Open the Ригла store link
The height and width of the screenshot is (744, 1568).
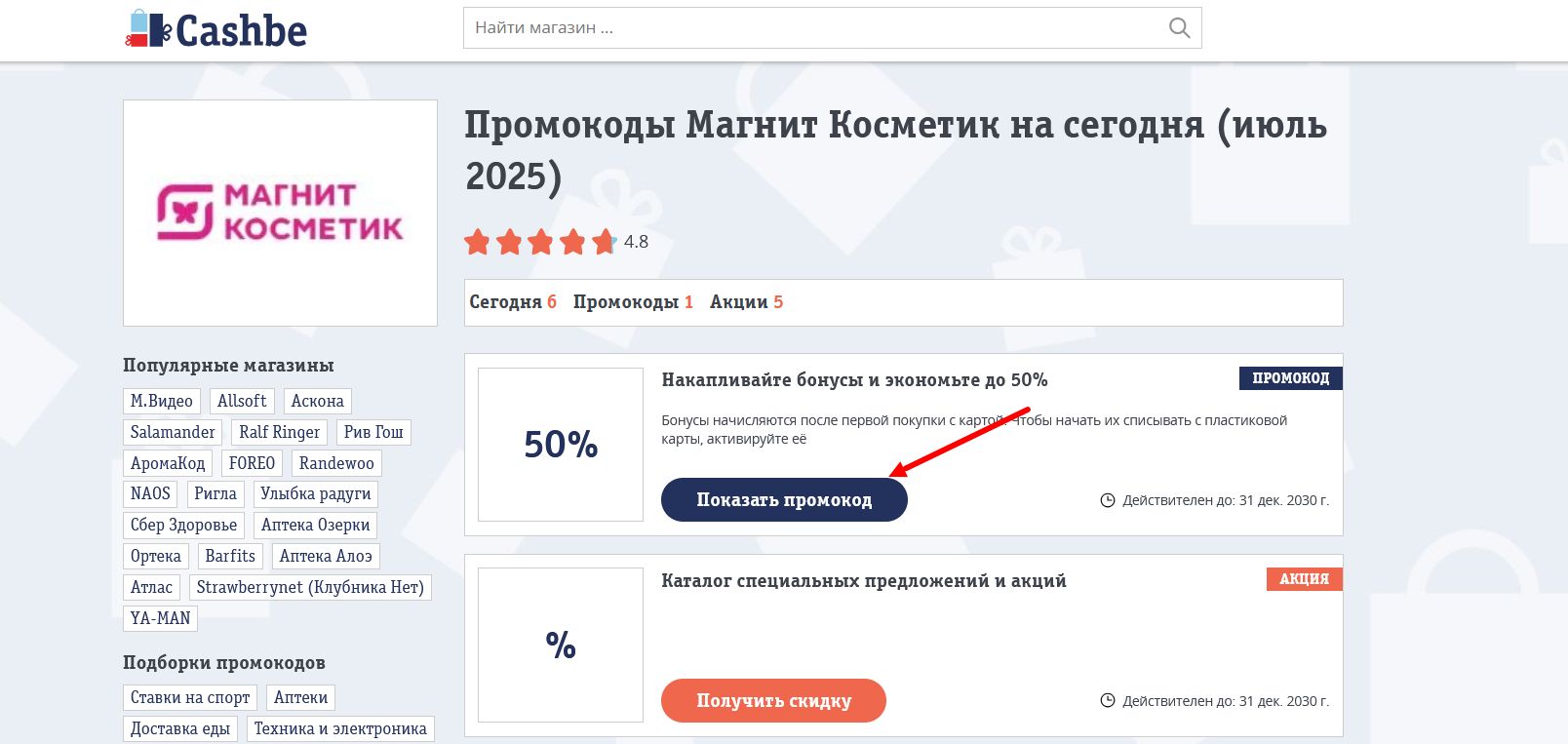point(216,493)
